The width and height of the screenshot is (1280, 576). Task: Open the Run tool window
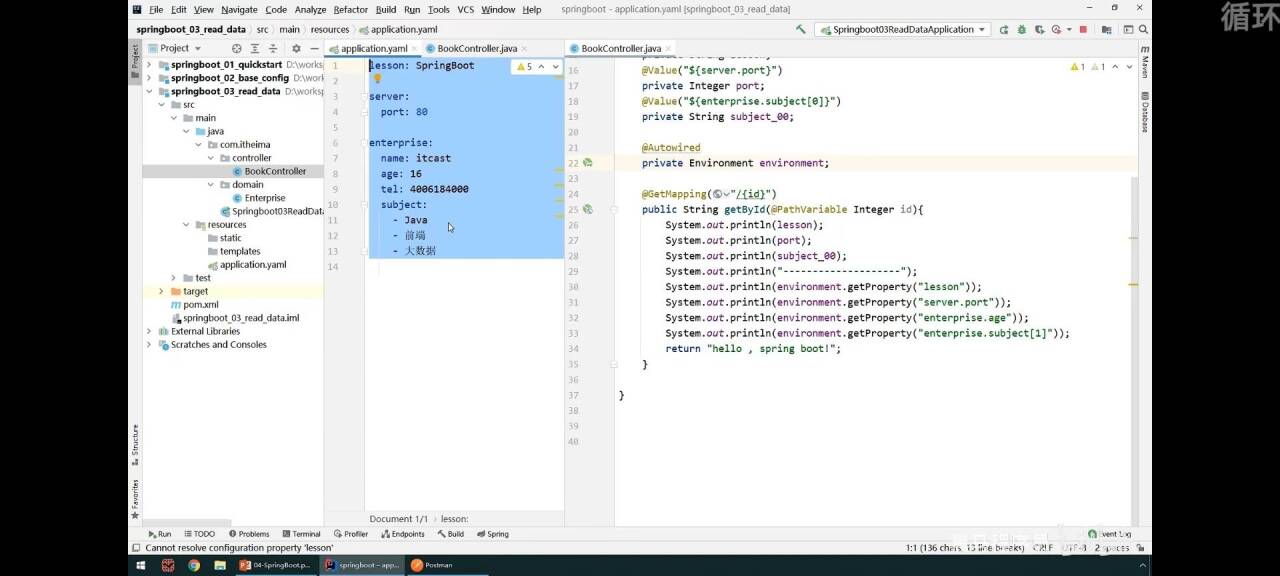pyautogui.click(x=159, y=534)
